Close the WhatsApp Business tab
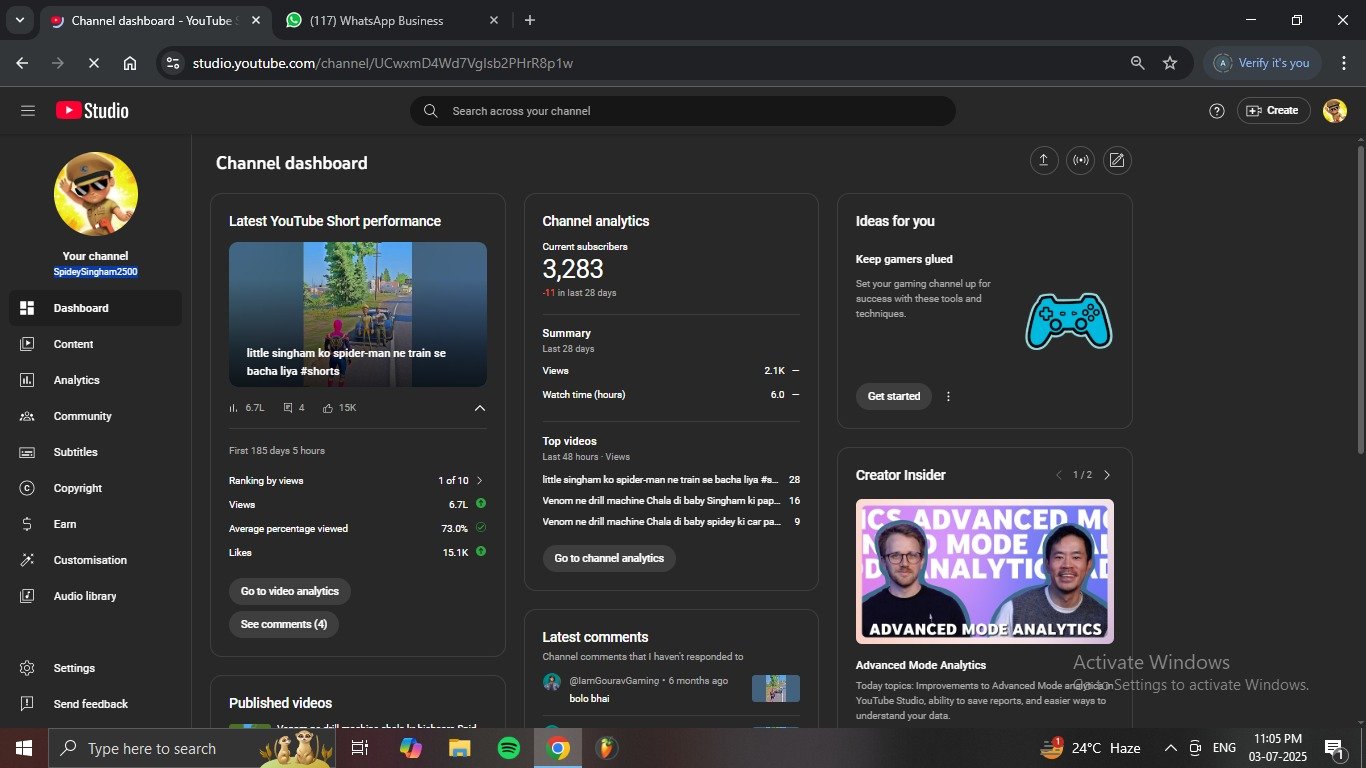The height and width of the screenshot is (768, 1366). pos(494,20)
